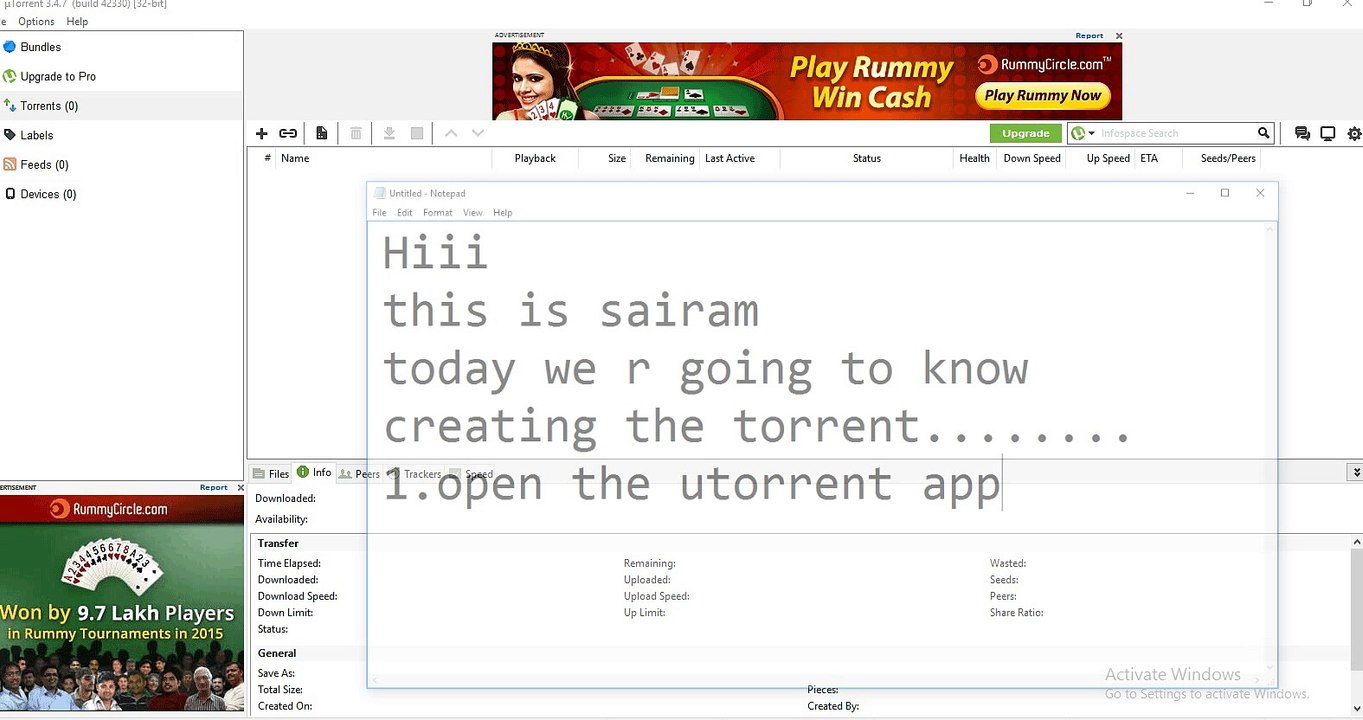Click Play Rummy Now banner button
The image size is (1363, 720).
click(1043, 96)
